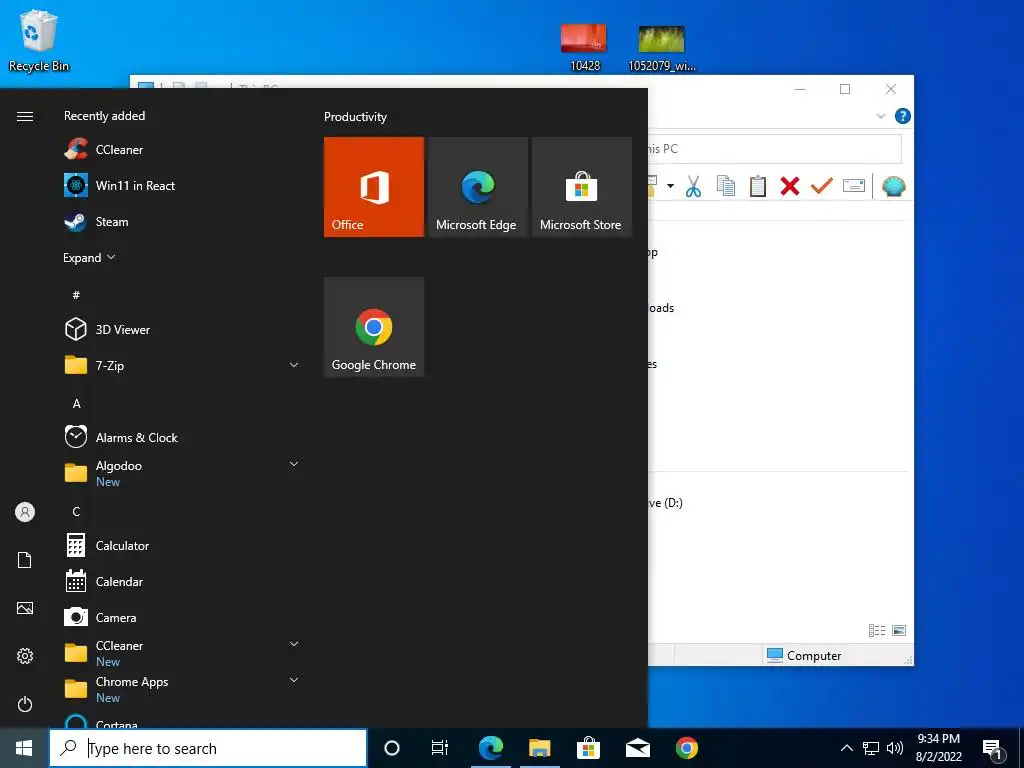Click Paste clipboard in Explorer toolbar
Screen dimensions: 1024x768
758,187
